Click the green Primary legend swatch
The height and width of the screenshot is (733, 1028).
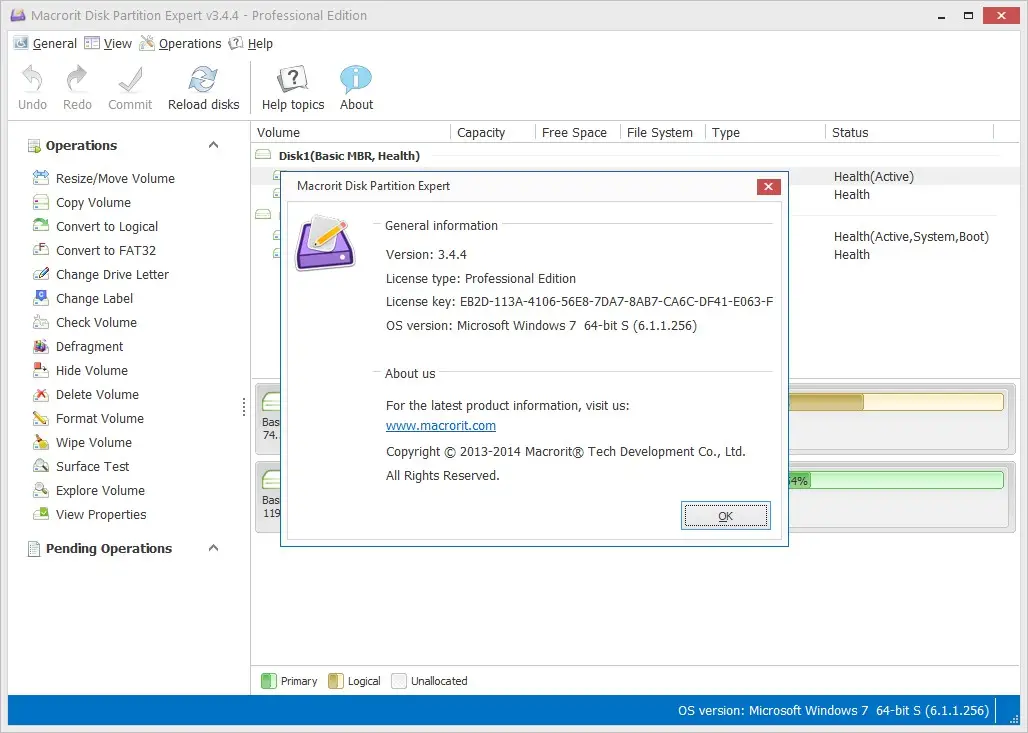point(268,681)
